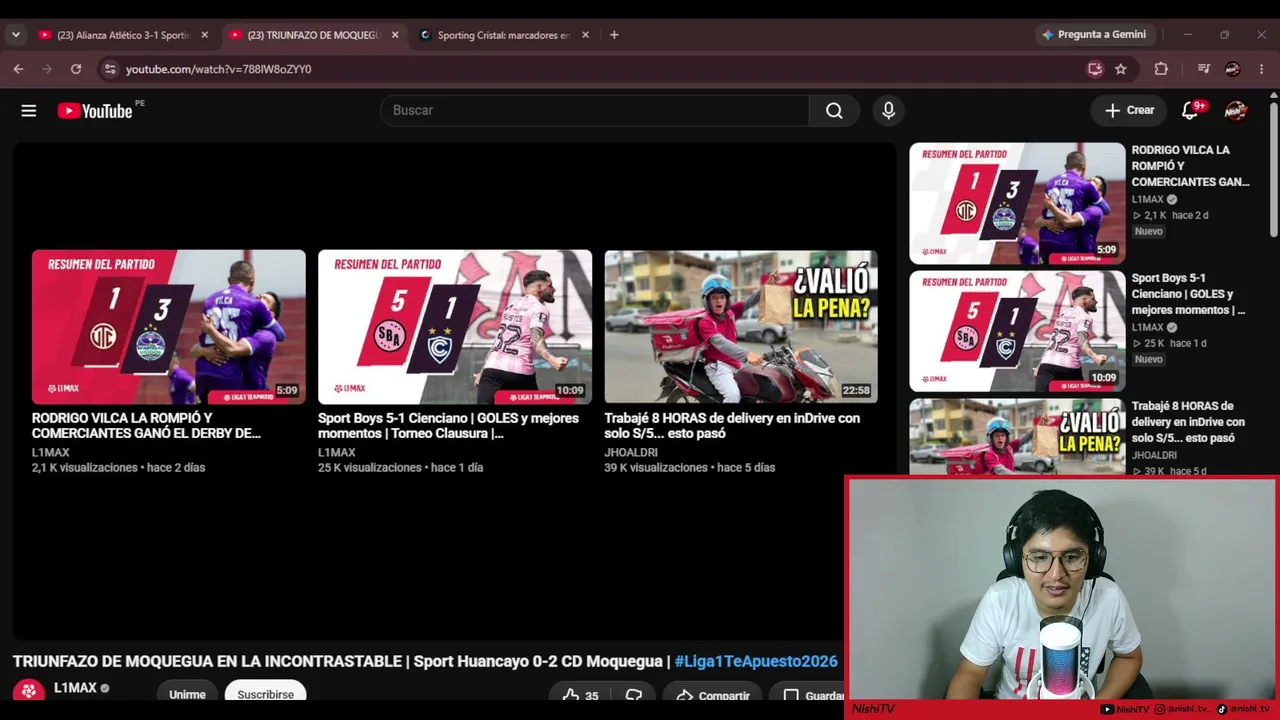Switch to the Sporting Cristal marcadores tab
The image size is (1280, 720).
pyautogui.click(x=504, y=35)
